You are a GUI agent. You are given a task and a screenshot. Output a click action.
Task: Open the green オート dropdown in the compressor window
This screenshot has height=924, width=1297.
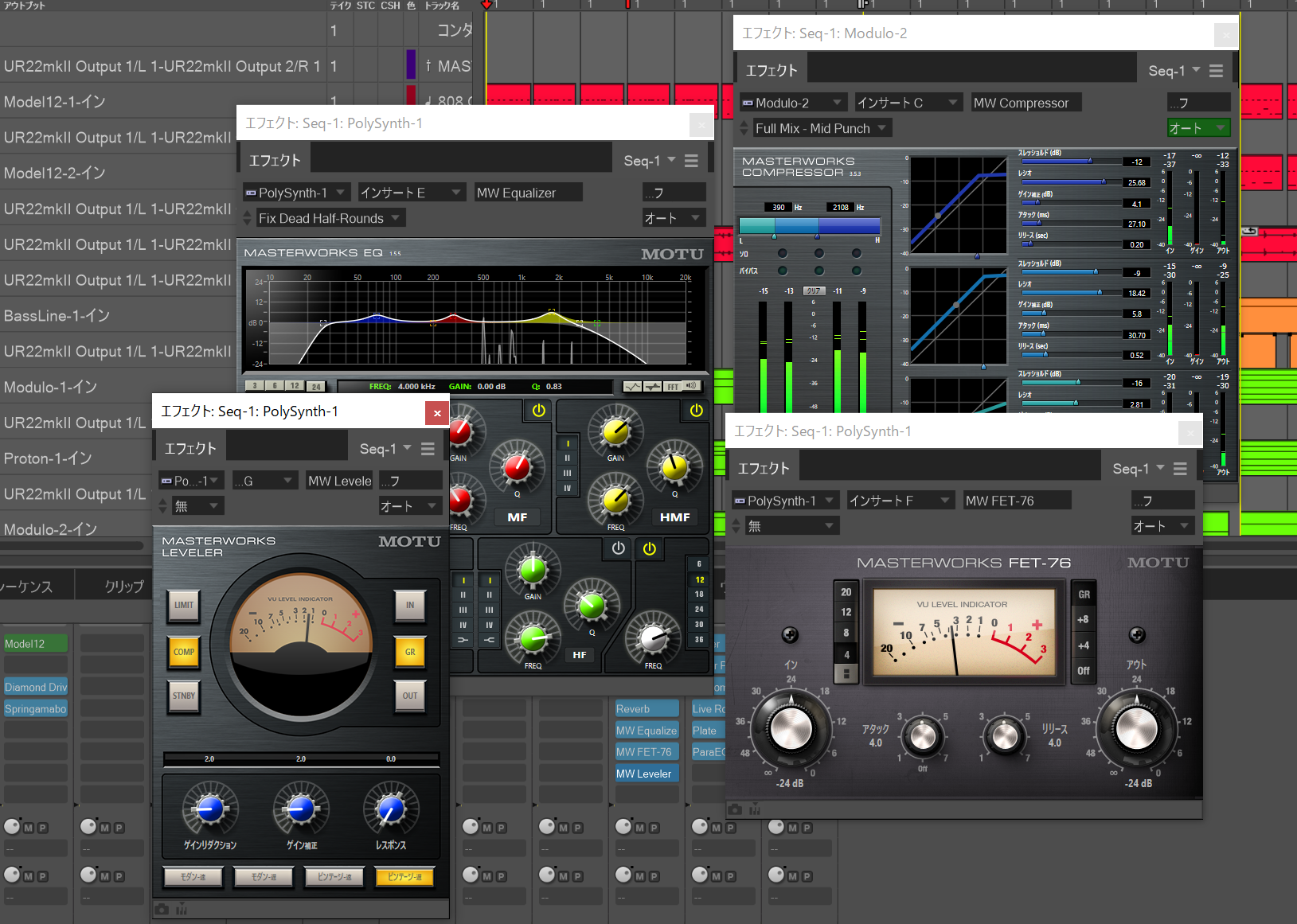pyautogui.click(x=1198, y=128)
